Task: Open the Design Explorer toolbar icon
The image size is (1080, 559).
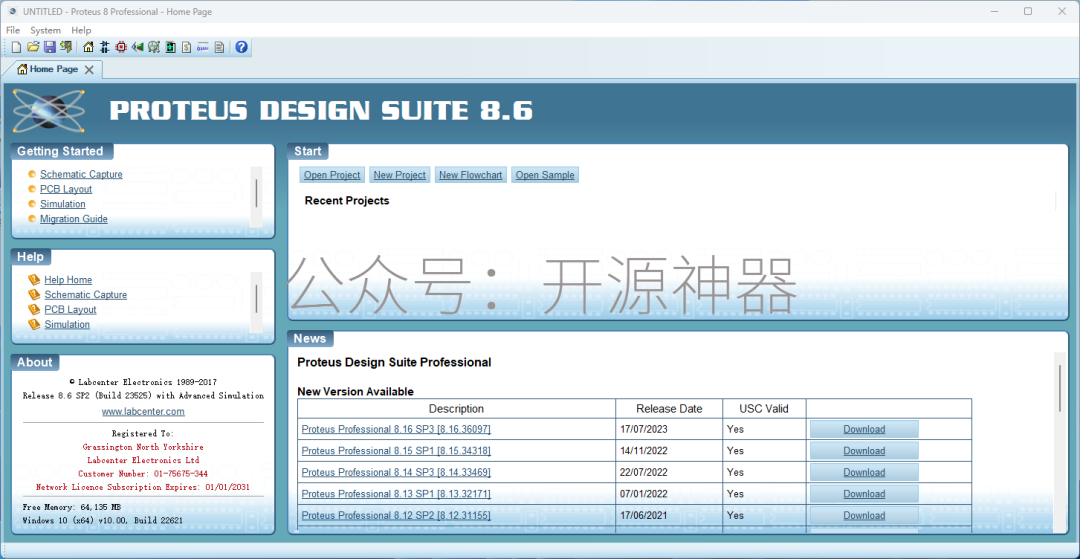Action: pos(170,47)
